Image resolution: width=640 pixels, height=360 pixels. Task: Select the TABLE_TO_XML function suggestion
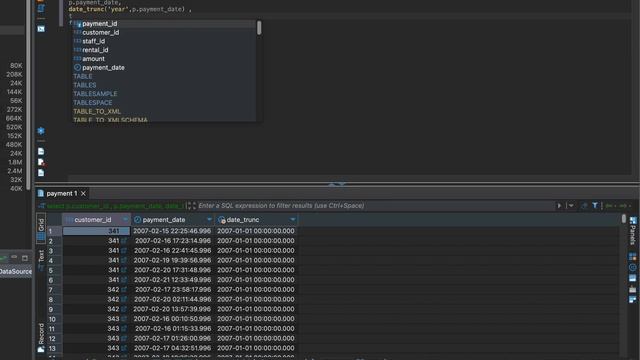[164, 111]
